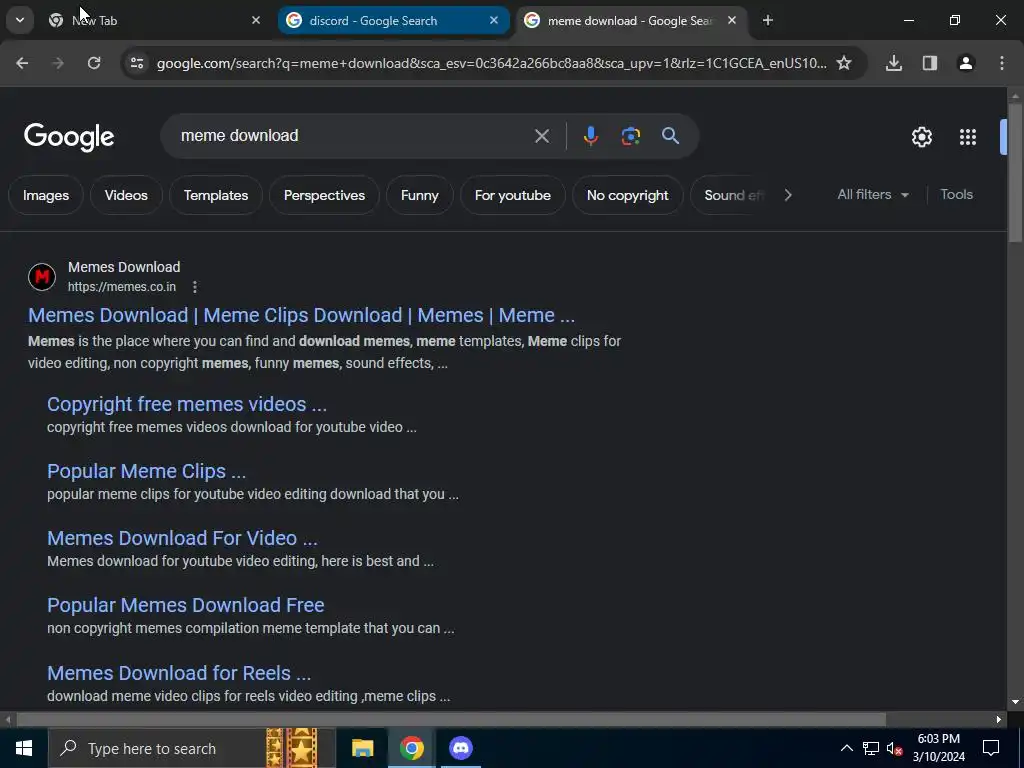Open a new tab with plus icon
This screenshot has width=1024, height=768.
pos(767,20)
